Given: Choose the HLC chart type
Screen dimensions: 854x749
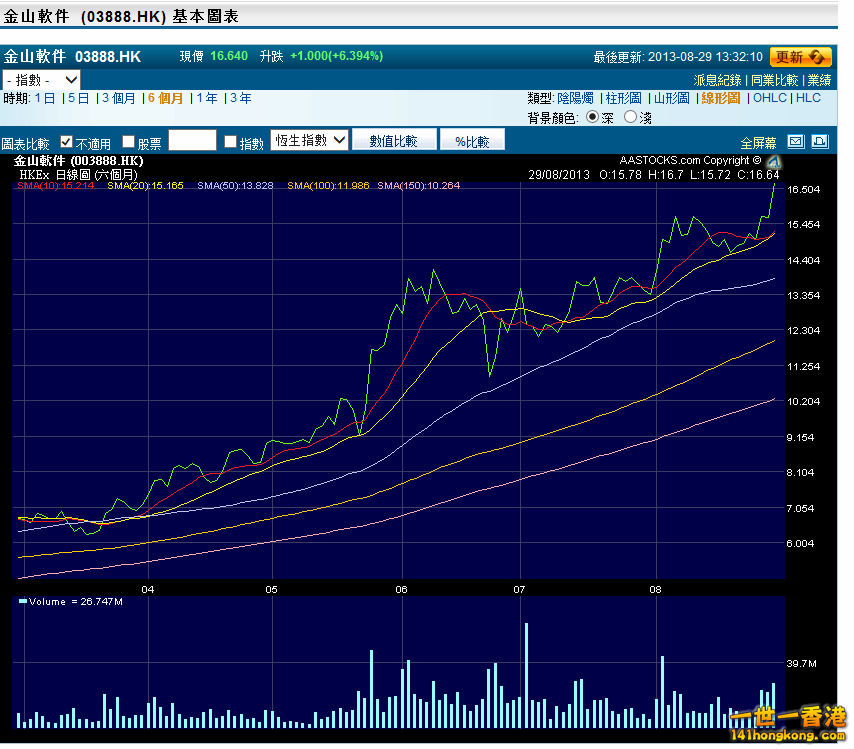Looking at the screenshot, I should point(808,98).
